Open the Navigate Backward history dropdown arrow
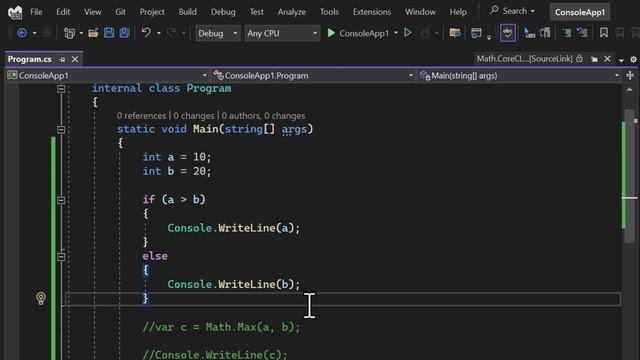This screenshot has width=640, height=360. pyautogui.click(x=34, y=33)
